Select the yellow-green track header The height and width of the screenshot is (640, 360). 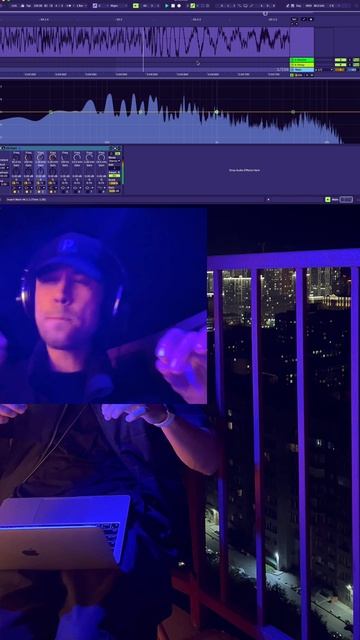point(302,64)
